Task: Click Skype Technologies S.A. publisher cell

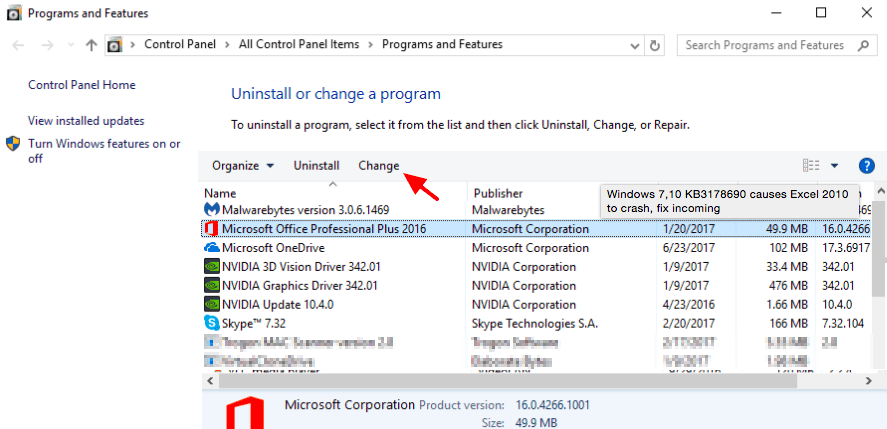Action: (535, 324)
